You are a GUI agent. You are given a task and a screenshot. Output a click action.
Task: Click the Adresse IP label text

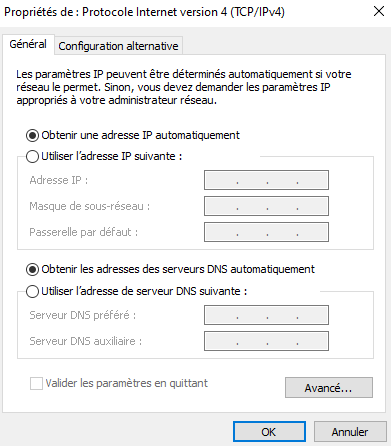pyautogui.click(x=59, y=180)
